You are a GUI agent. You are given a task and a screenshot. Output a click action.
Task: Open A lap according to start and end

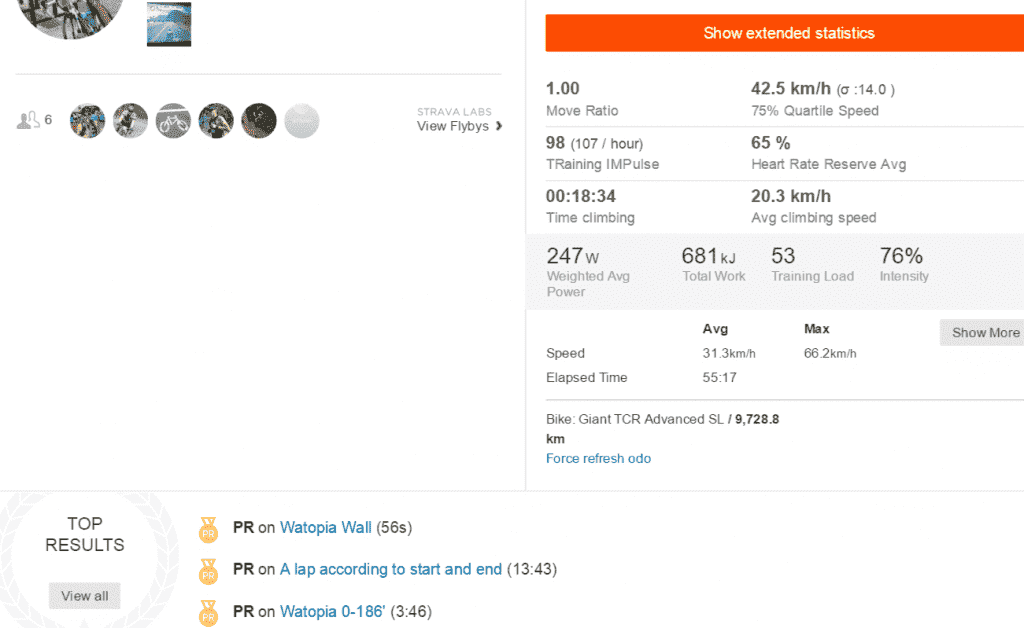pos(391,569)
